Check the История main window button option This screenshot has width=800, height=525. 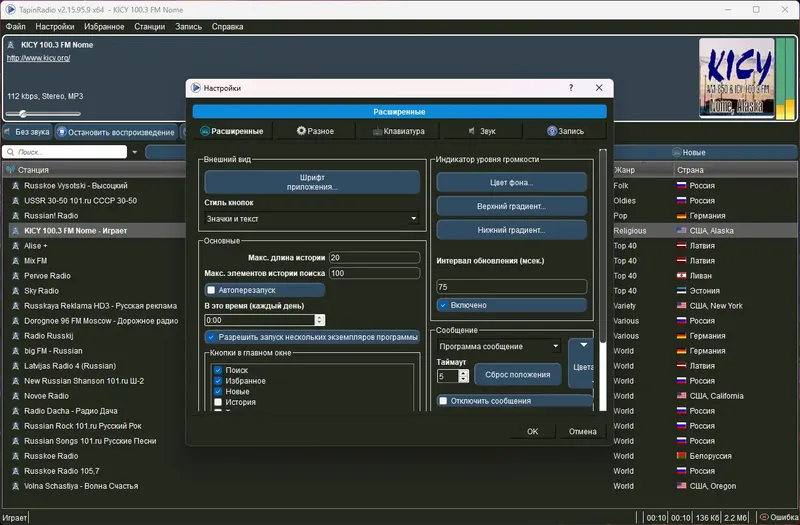(218, 402)
